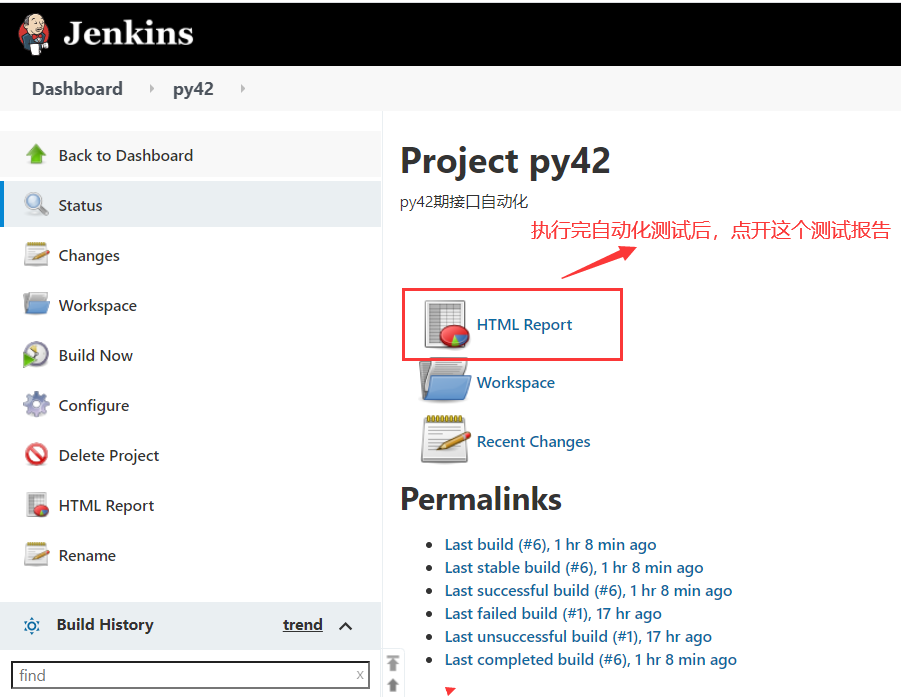
Task: Open Last build (#6) permalink
Action: [550, 545]
